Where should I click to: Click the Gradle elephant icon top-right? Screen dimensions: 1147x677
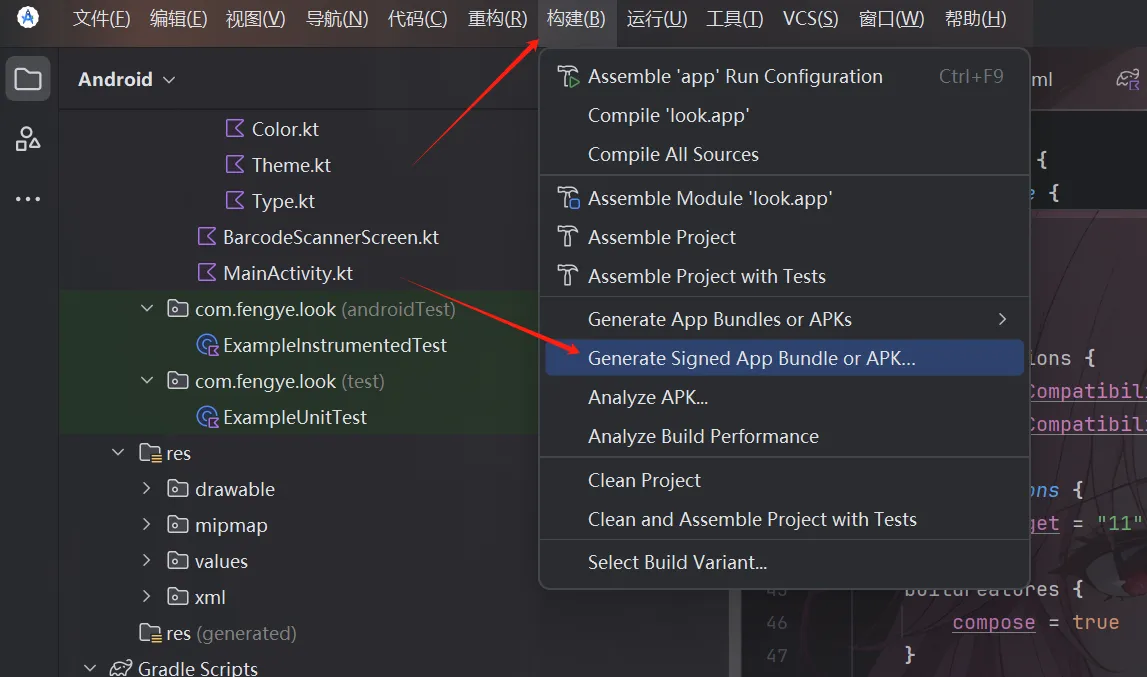tap(1129, 78)
